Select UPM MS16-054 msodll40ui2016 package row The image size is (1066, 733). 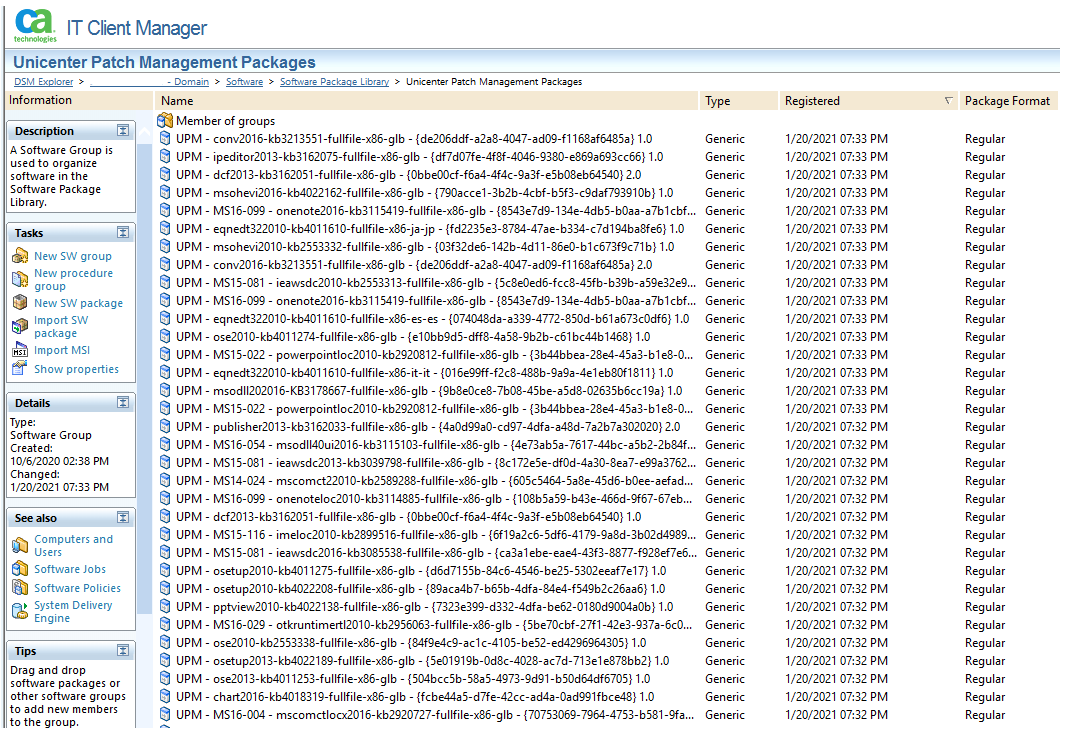[607, 445]
